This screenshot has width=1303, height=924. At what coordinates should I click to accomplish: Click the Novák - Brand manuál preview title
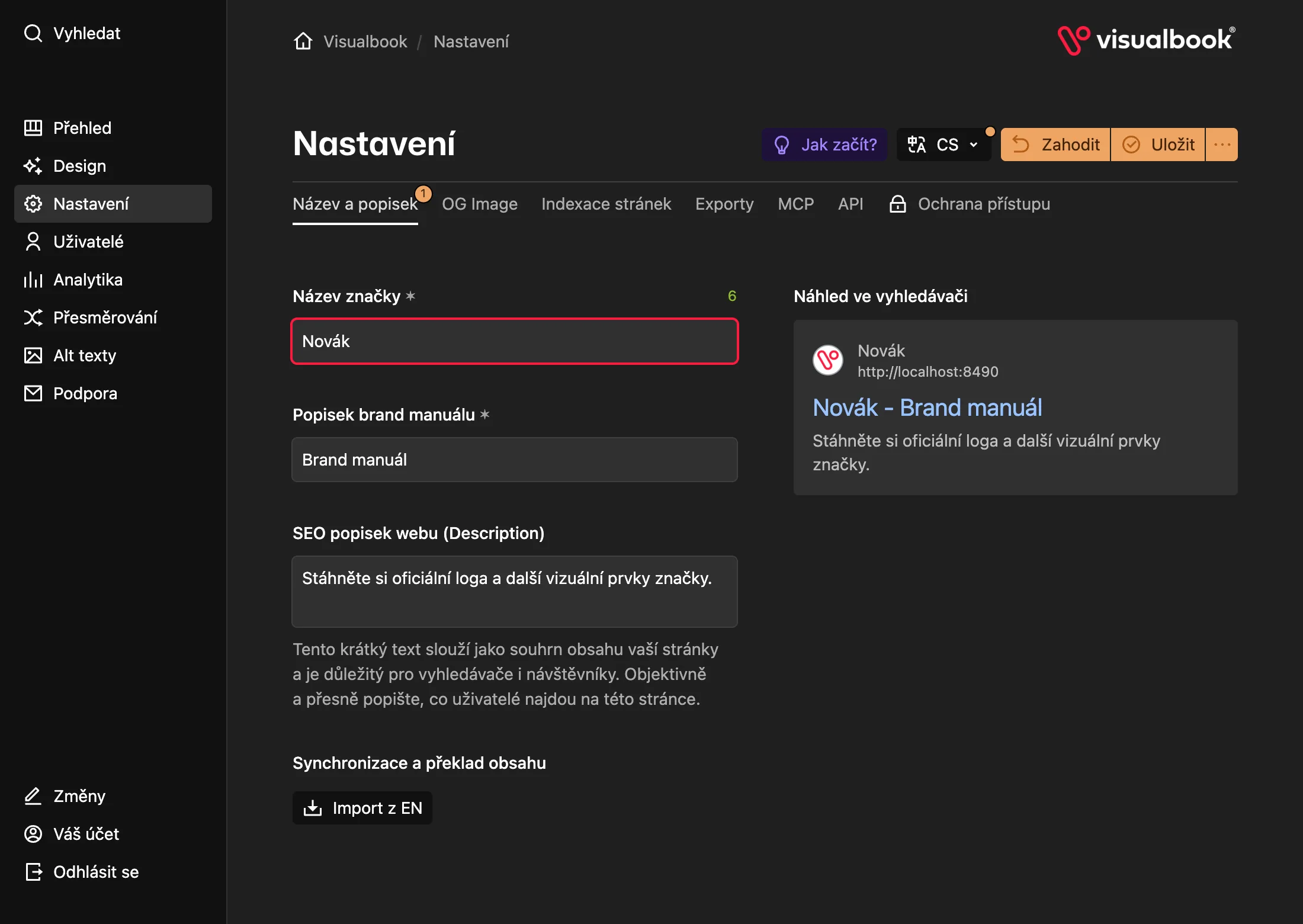tap(927, 408)
